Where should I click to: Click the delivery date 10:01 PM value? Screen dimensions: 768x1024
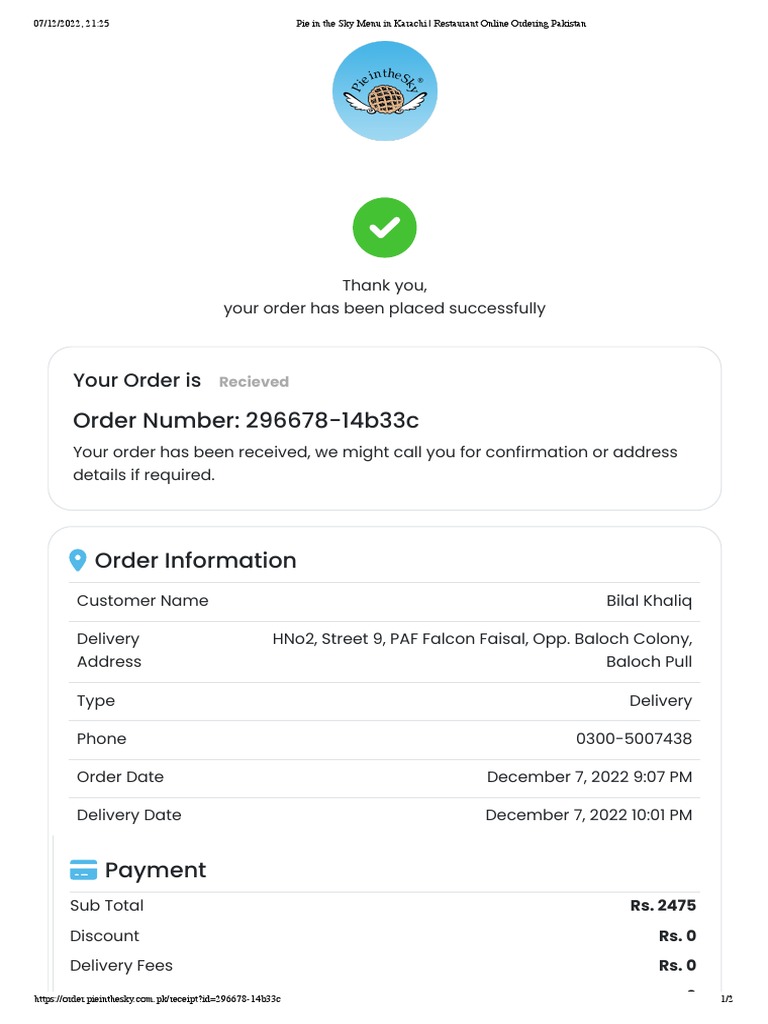click(x=589, y=815)
